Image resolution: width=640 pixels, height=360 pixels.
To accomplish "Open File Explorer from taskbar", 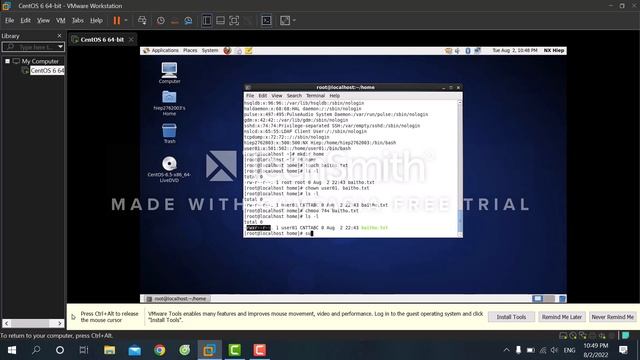I will [109, 350].
